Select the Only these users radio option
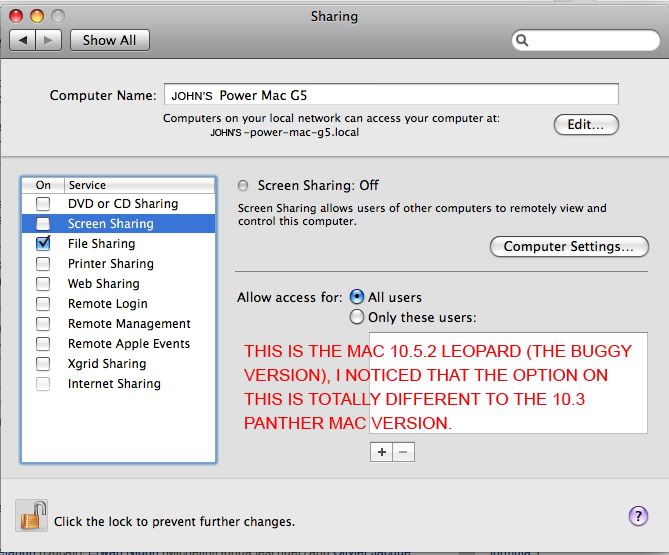Viewport: 669px width, 555px height. coord(357,317)
